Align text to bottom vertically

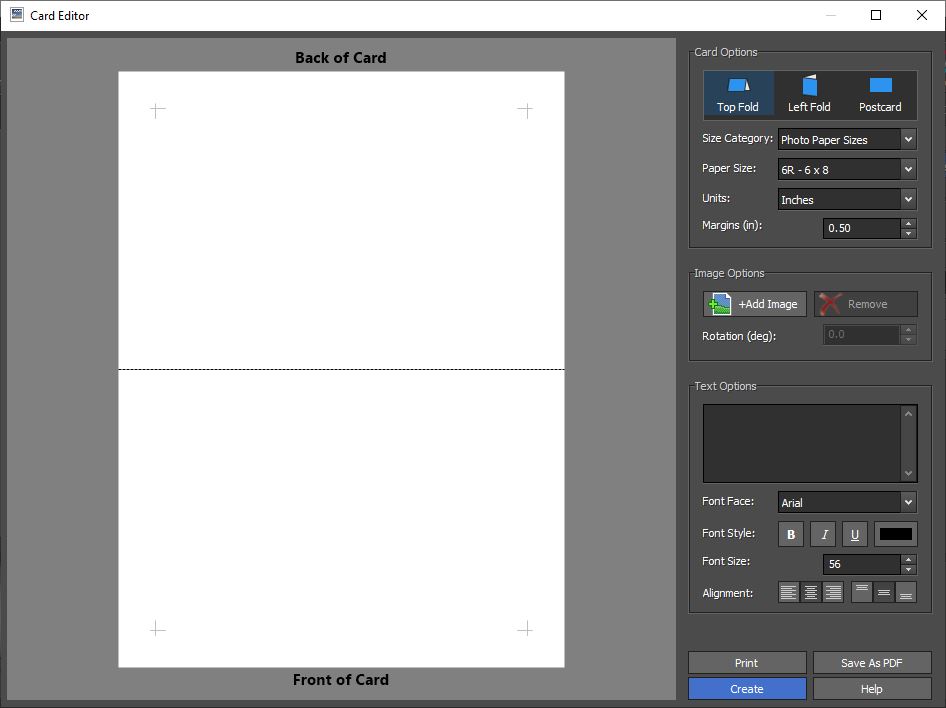[x=906, y=592]
